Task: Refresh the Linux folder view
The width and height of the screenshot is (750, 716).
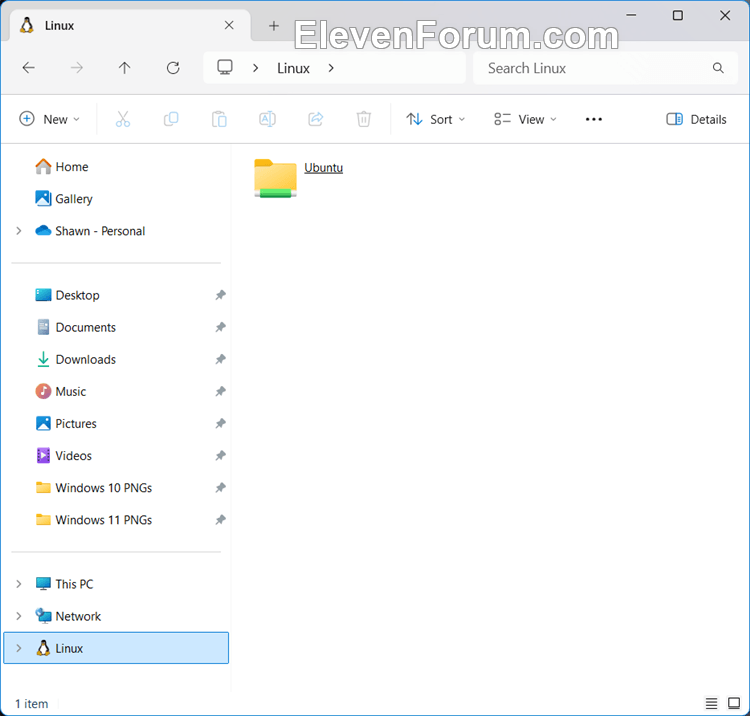Action: 173,68
